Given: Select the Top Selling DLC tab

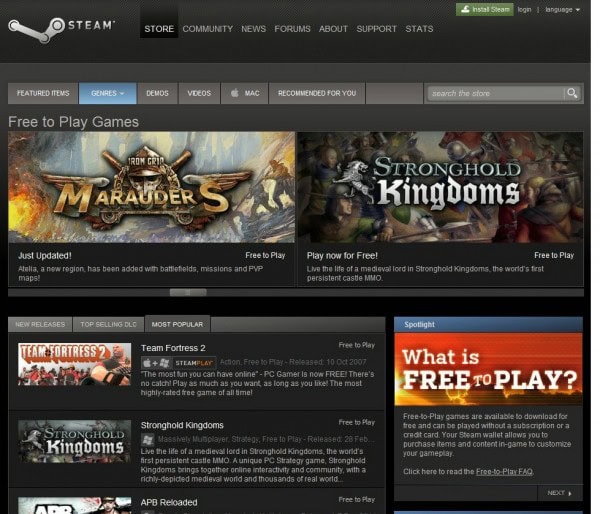Looking at the screenshot, I should (108, 324).
